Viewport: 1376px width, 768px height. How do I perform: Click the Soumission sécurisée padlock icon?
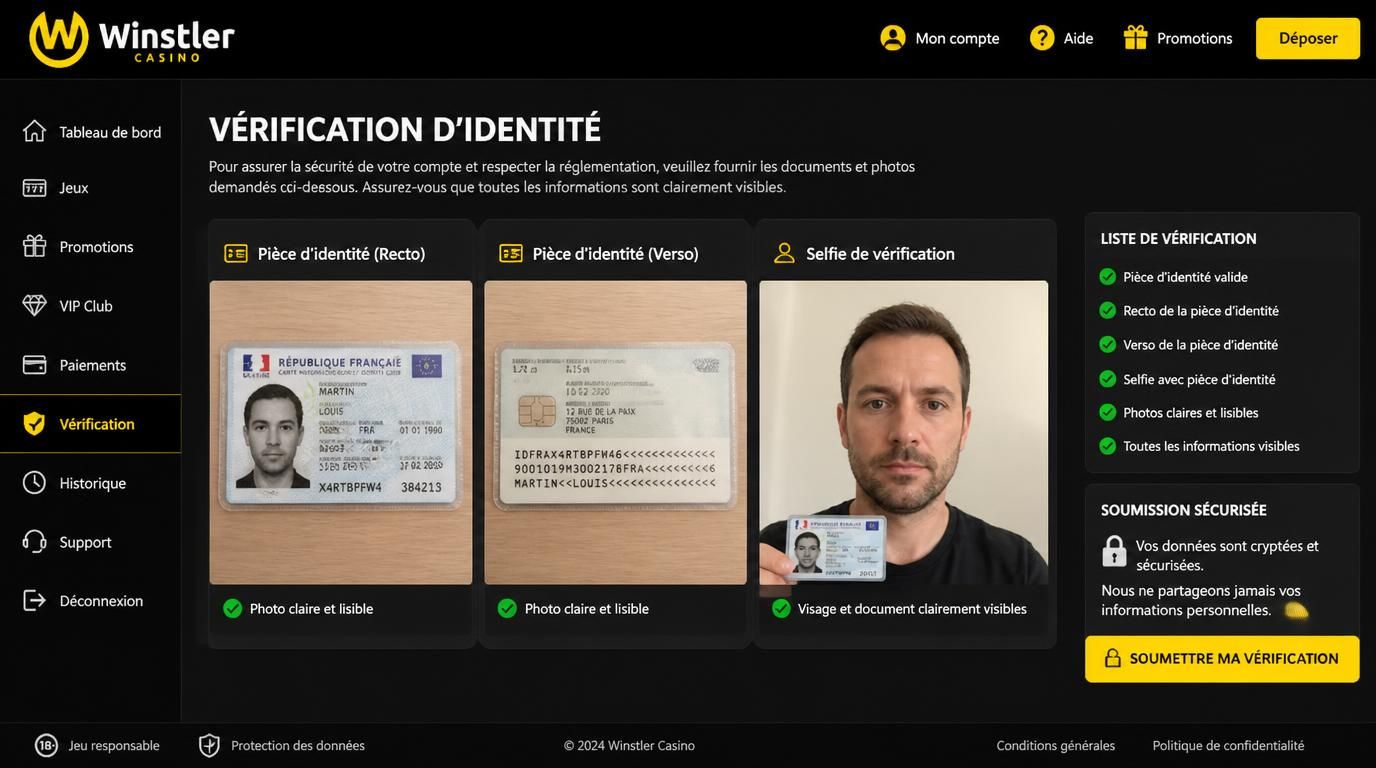[1114, 550]
